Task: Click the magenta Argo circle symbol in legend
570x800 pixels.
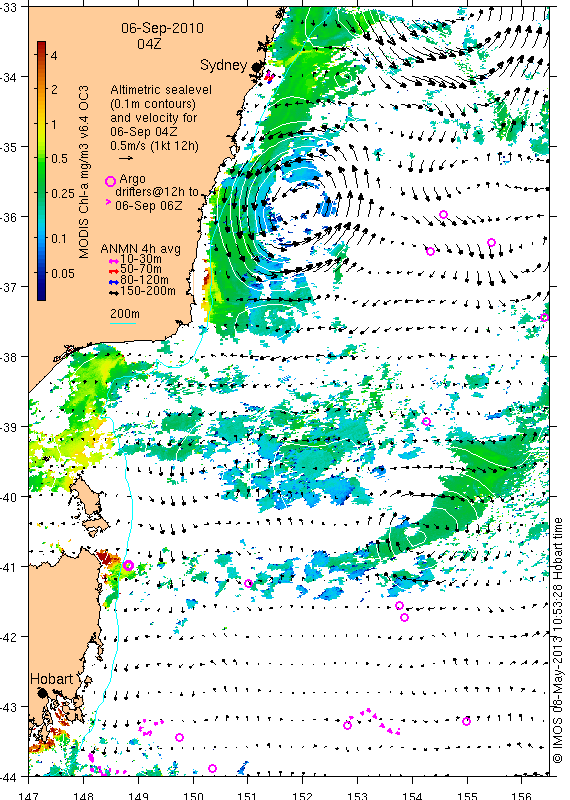Action: (x=110, y=181)
